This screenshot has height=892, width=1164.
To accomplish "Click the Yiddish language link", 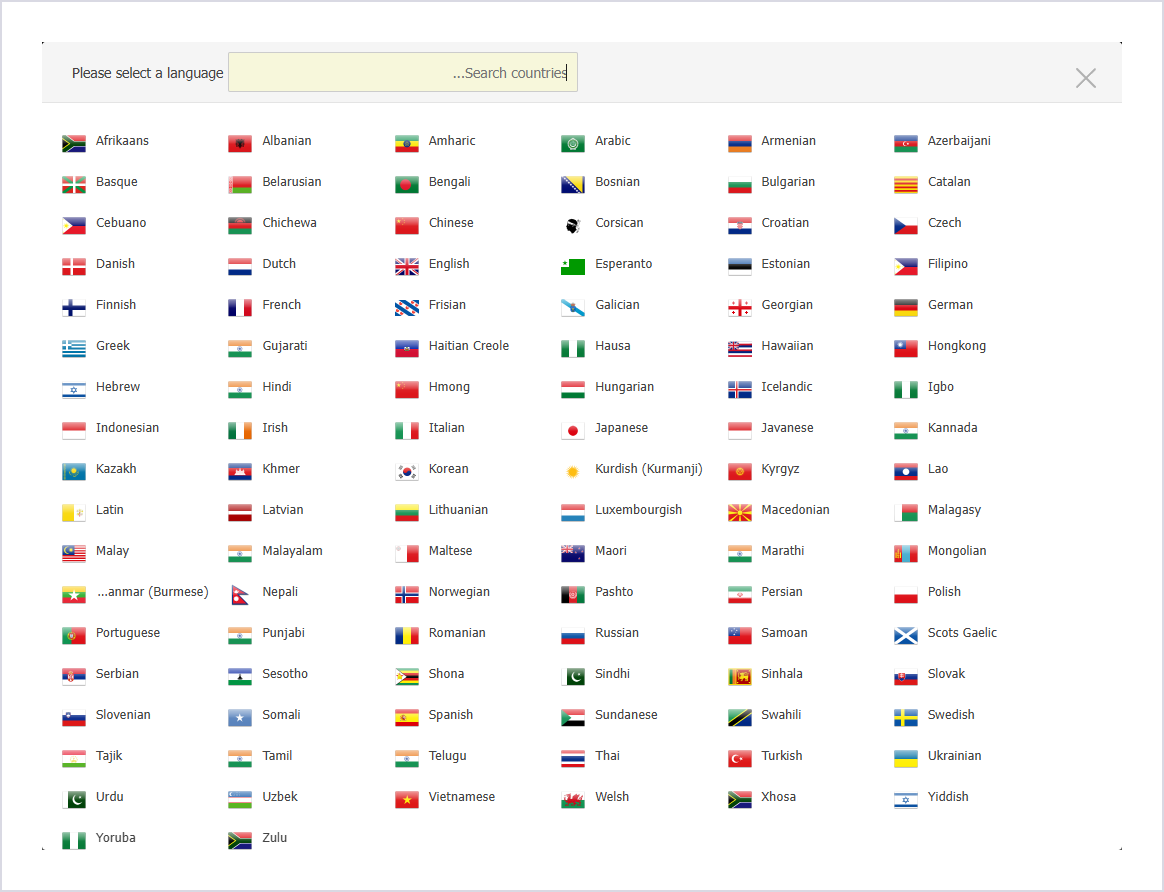I will 948,796.
